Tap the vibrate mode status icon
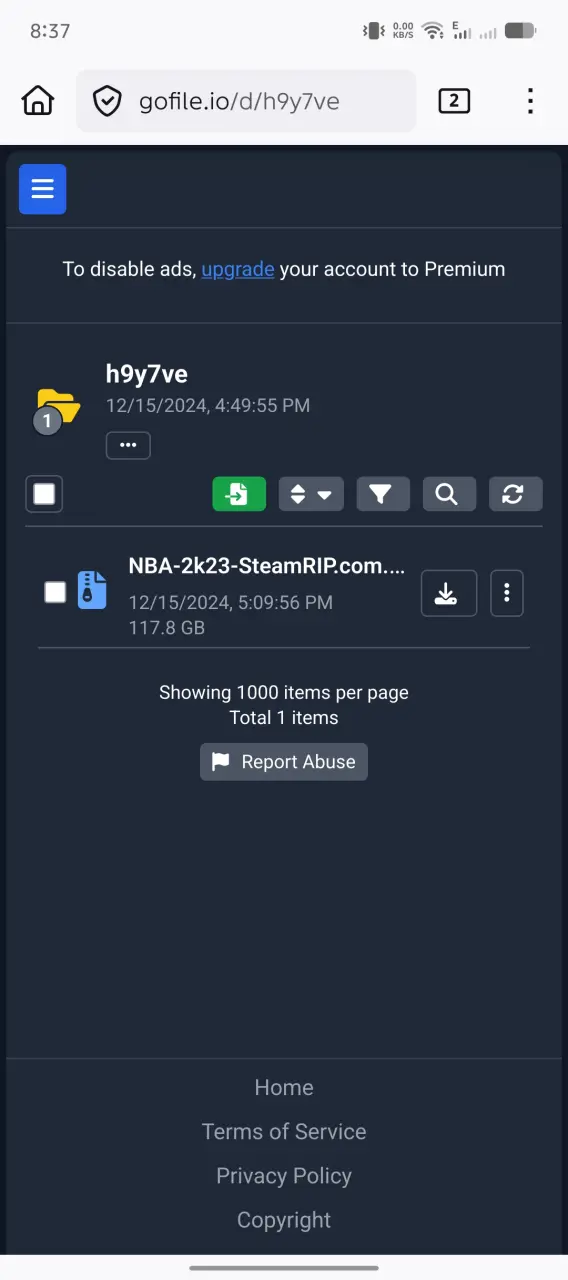 [374, 31]
